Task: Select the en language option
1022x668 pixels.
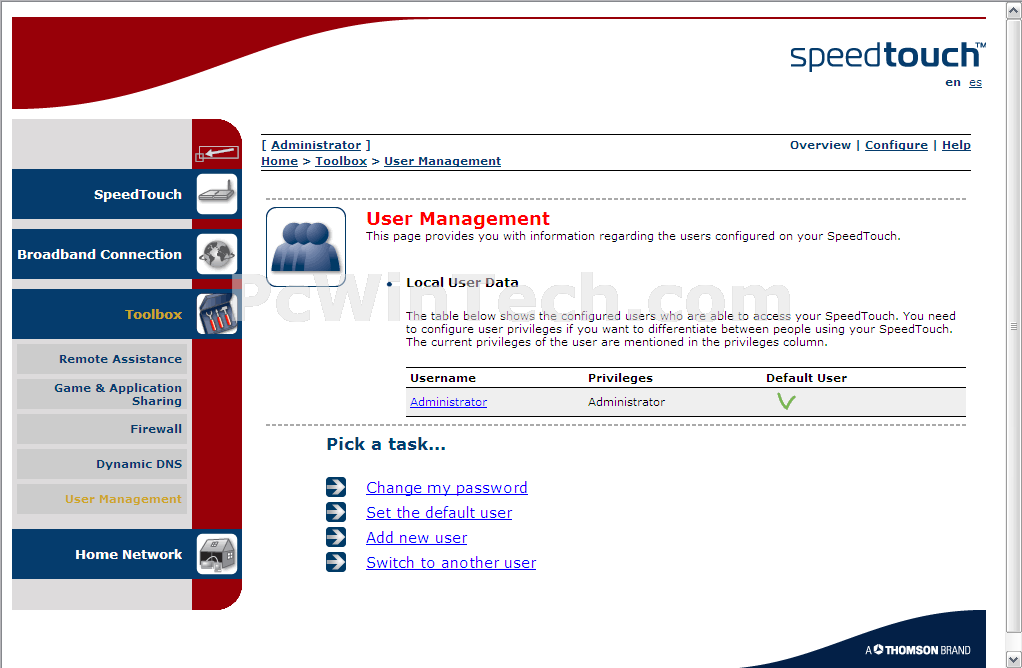Action: click(953, 82)
